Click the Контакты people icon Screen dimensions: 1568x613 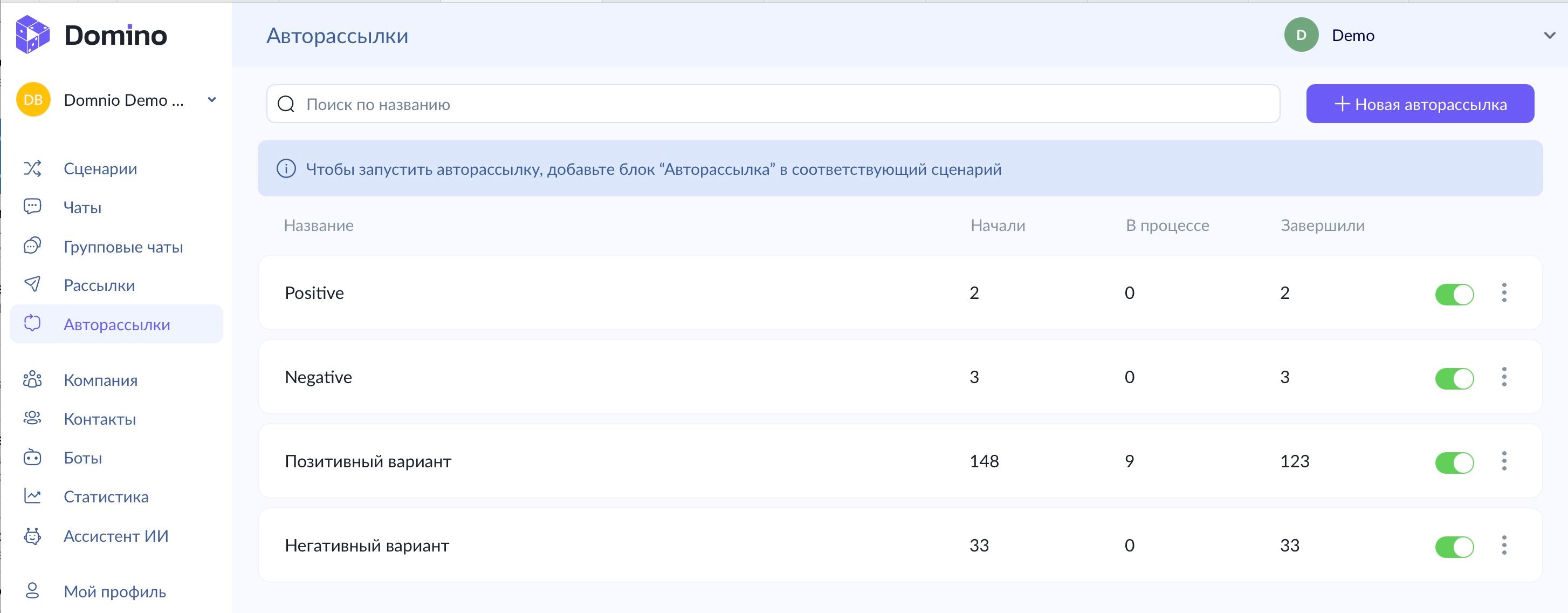click(x=32, y=419)
